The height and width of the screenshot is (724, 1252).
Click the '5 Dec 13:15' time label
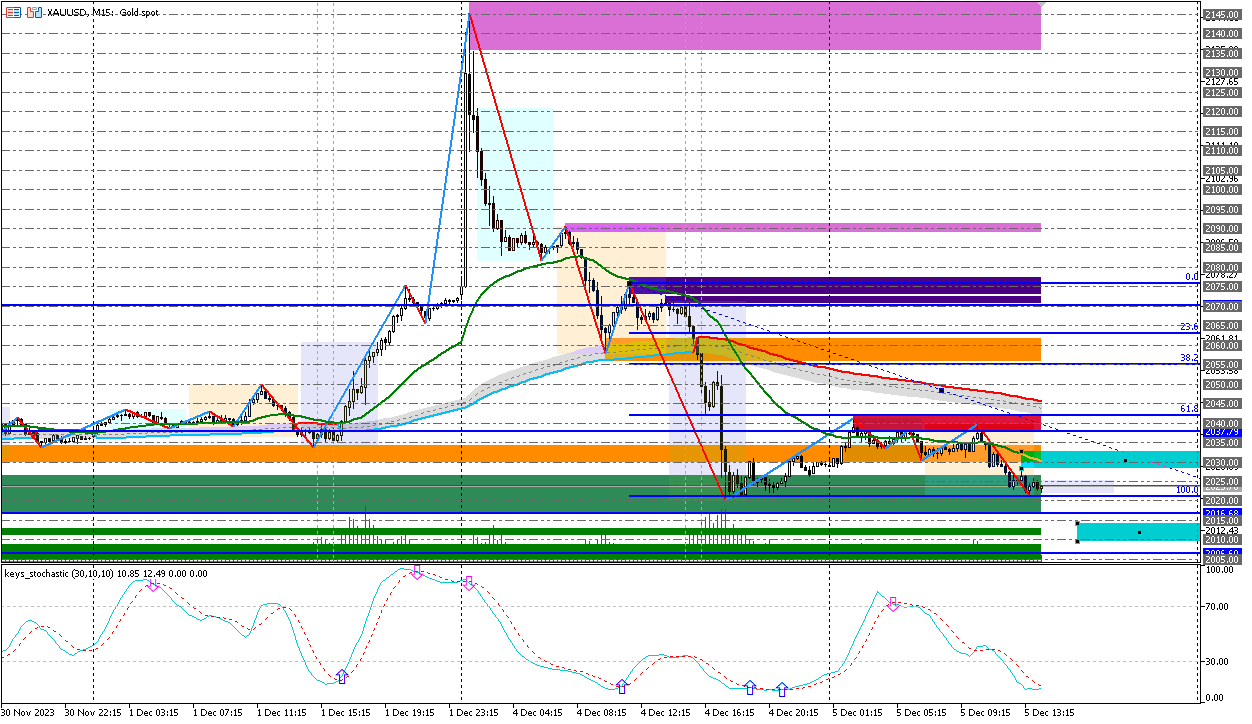1052,713
